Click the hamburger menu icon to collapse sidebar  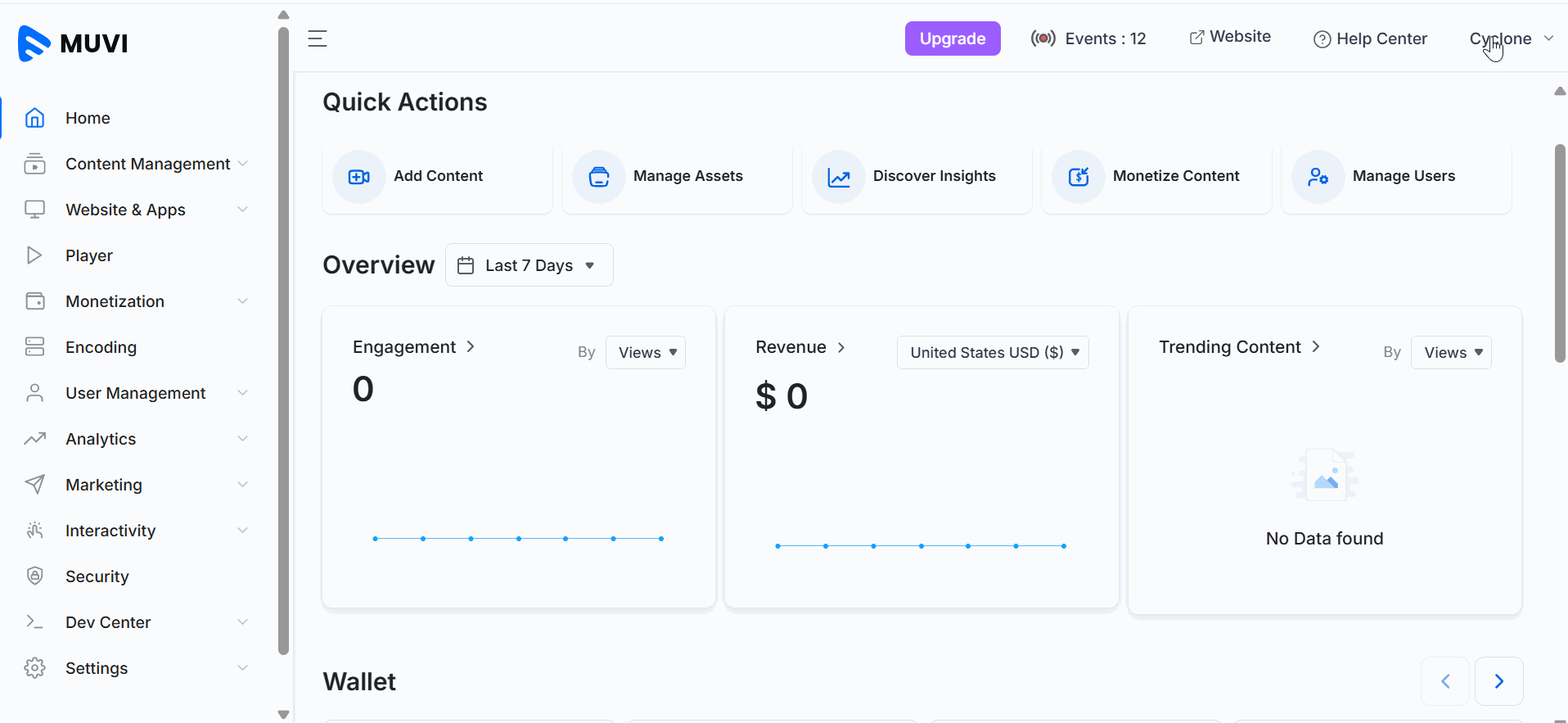pyautogui.click(x=318, y=38)
